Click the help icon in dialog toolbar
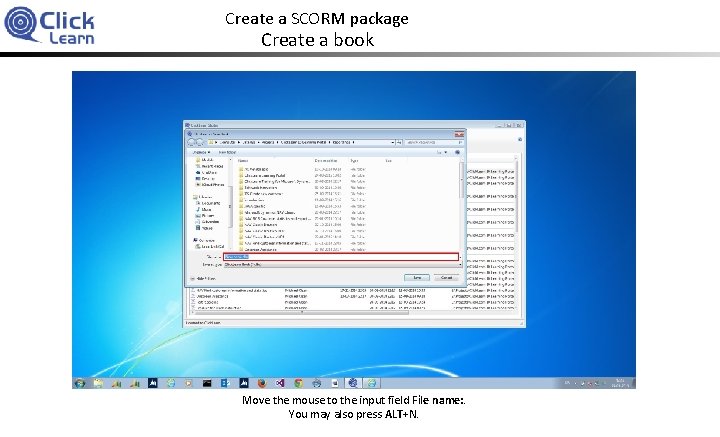Image resolution: width=720 pixels, height=437 pixels. pos(457,152)
